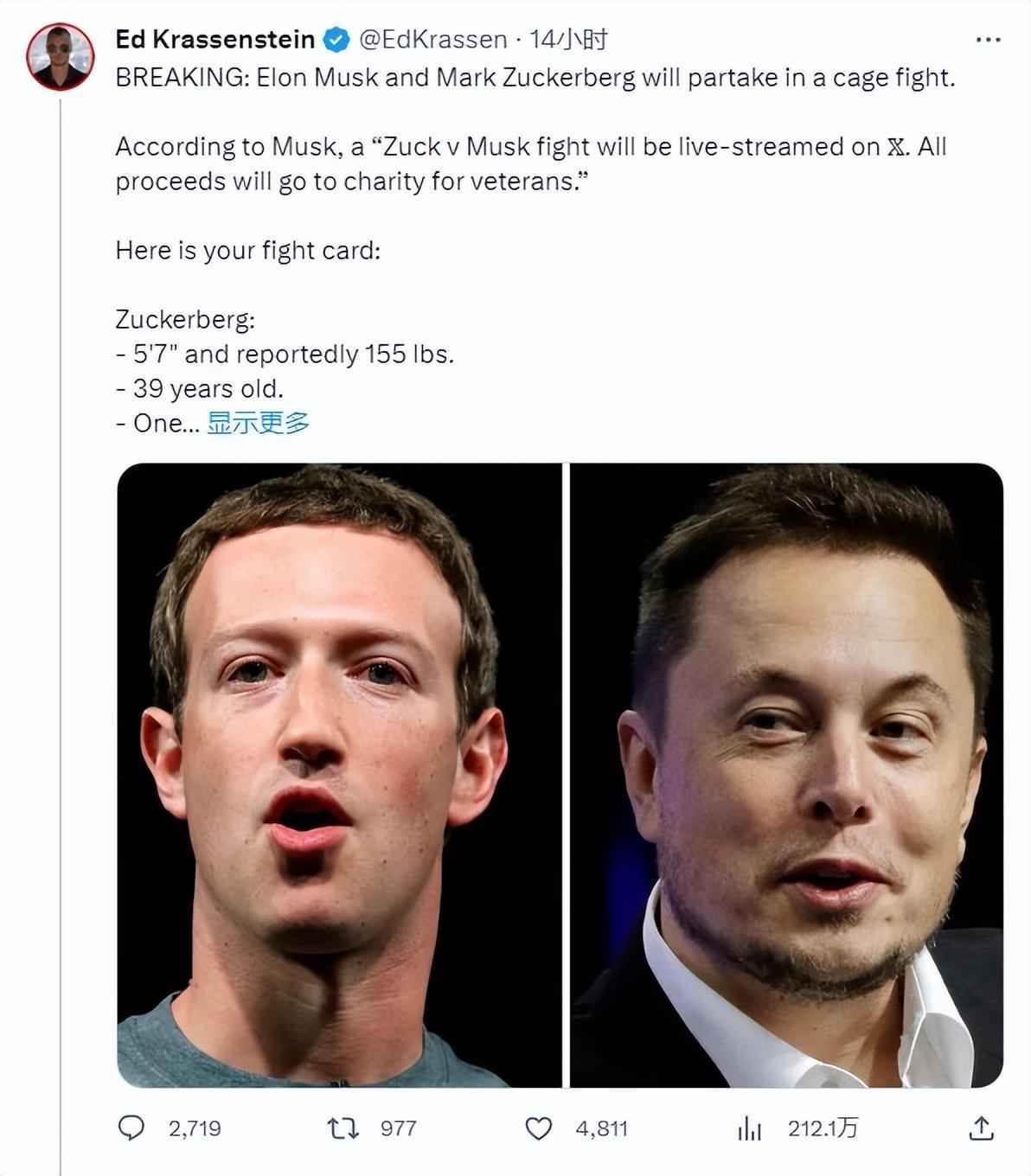
Task: Click the reply speech bubble icon
Action: (x=131, y=1128)
